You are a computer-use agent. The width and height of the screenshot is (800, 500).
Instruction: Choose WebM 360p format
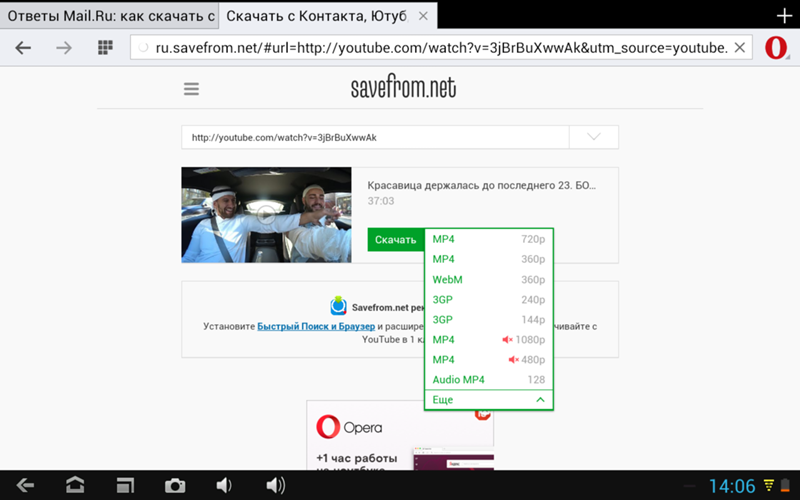coord(489,280)
